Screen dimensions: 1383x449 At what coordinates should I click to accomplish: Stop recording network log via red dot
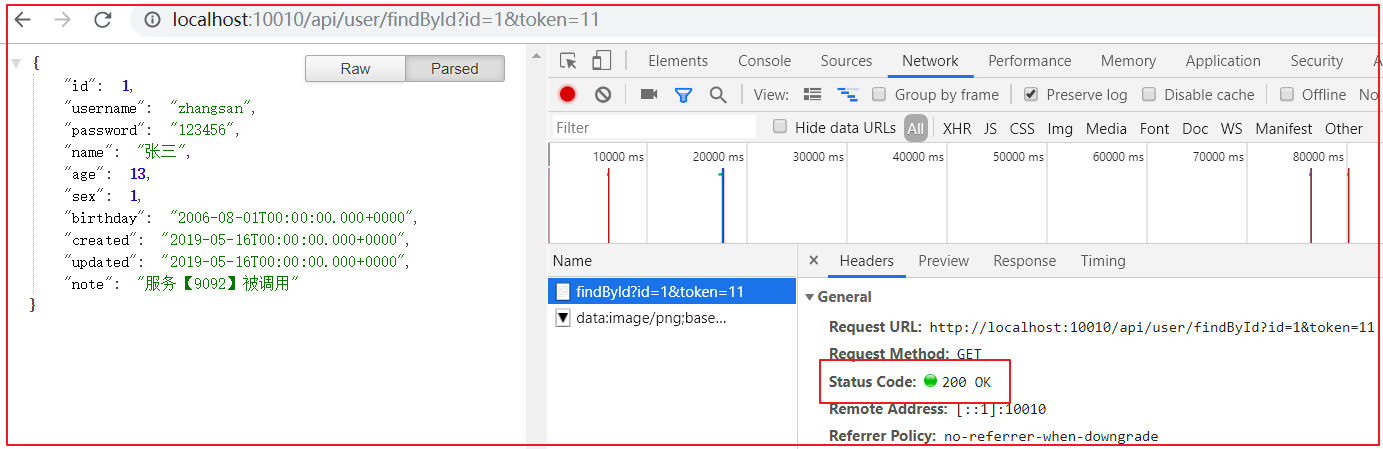[568, 94]
